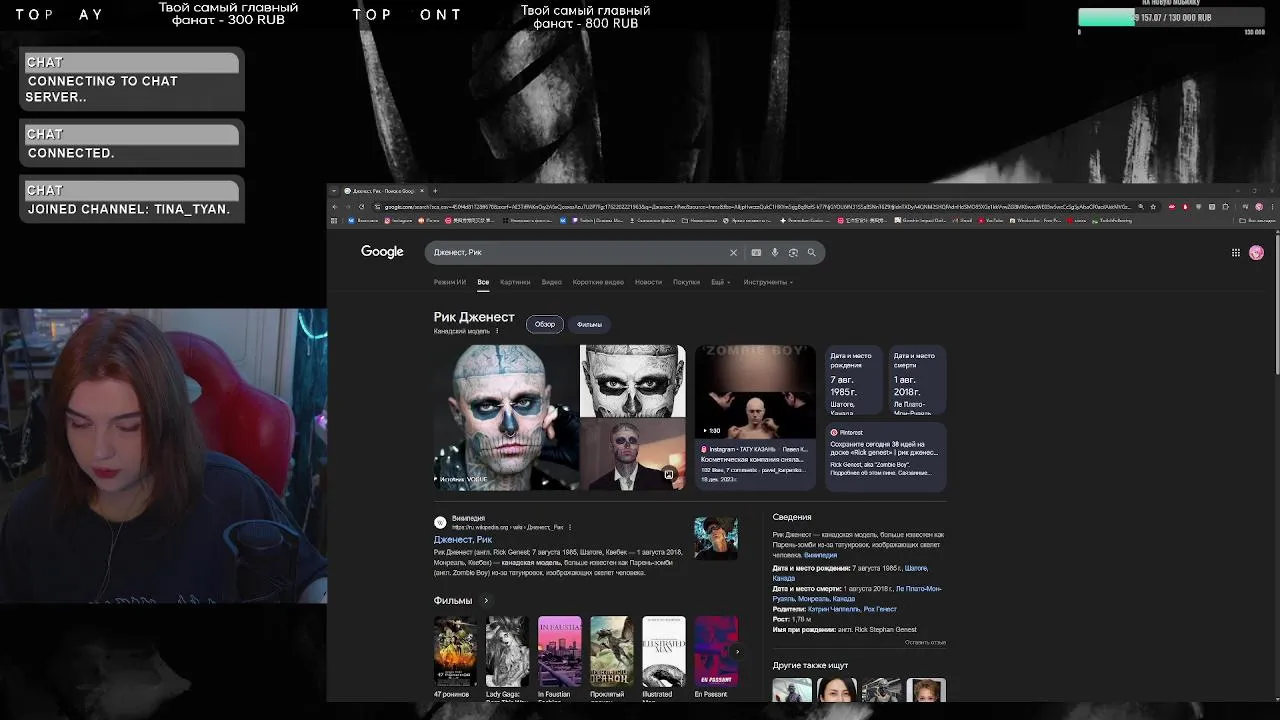Open the large VOGUE portrait image

[506, 417]
